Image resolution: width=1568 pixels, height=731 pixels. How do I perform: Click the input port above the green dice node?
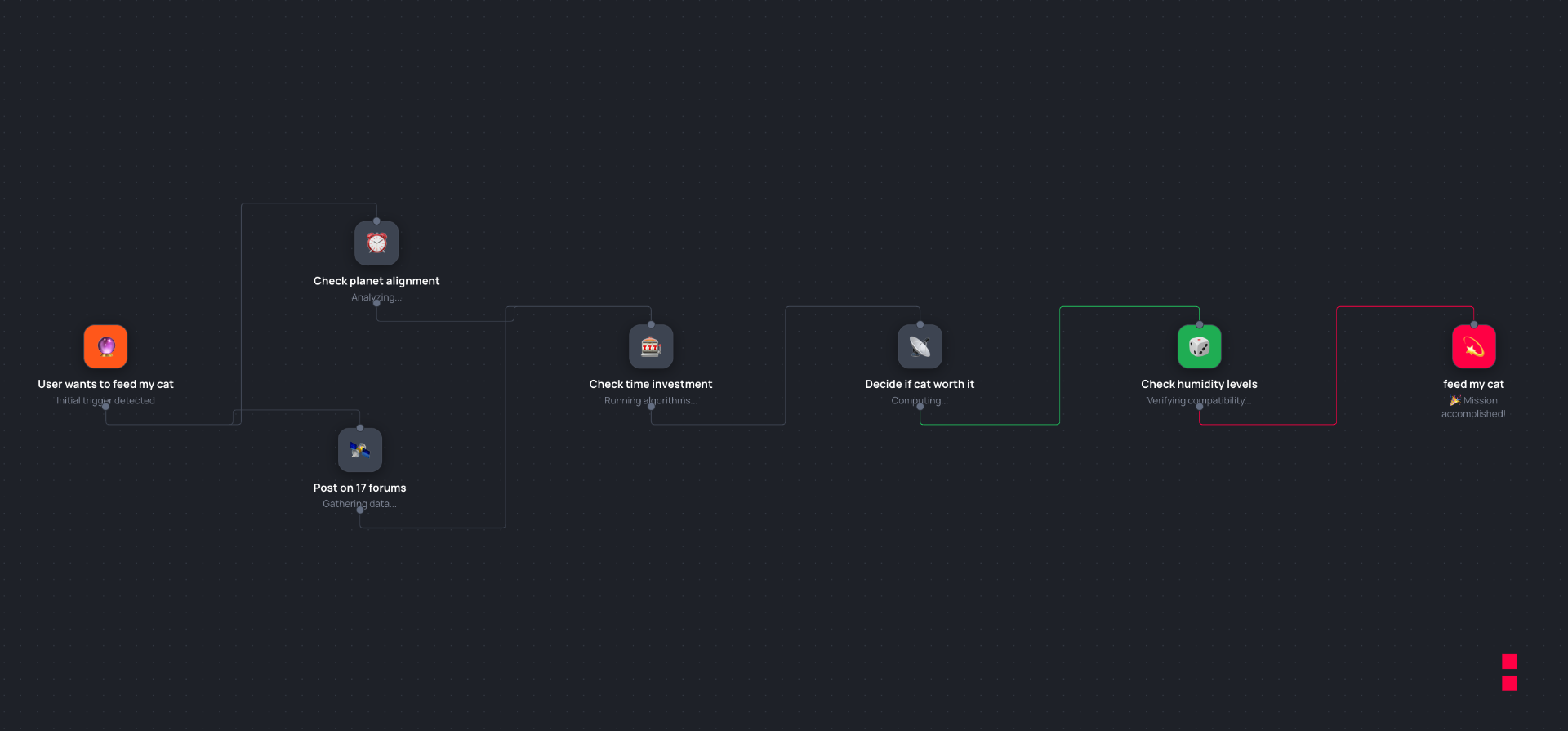[1200, 324]
